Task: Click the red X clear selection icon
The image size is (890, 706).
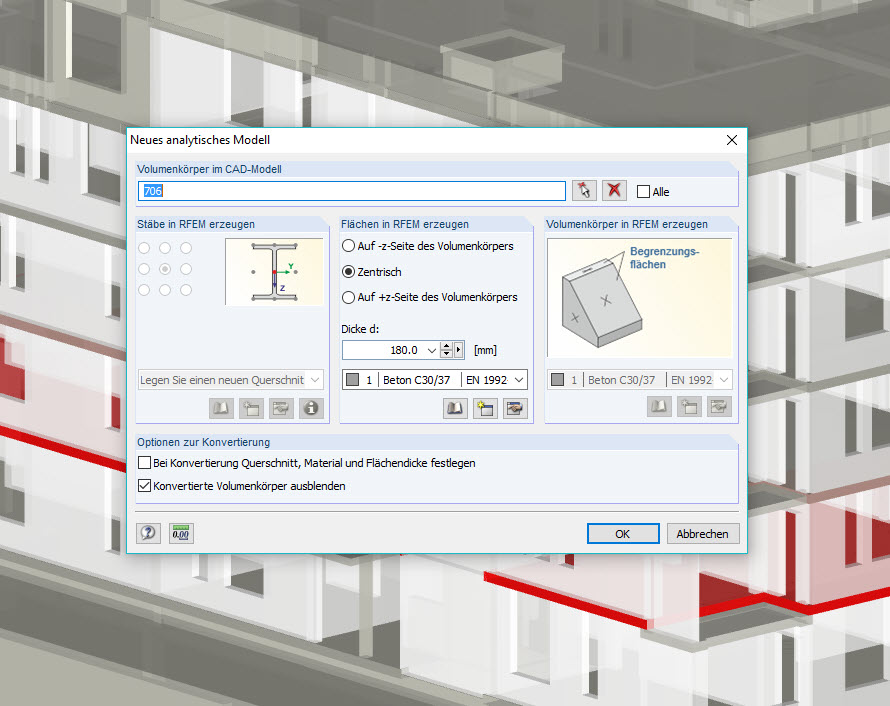Action: point(614,190)
